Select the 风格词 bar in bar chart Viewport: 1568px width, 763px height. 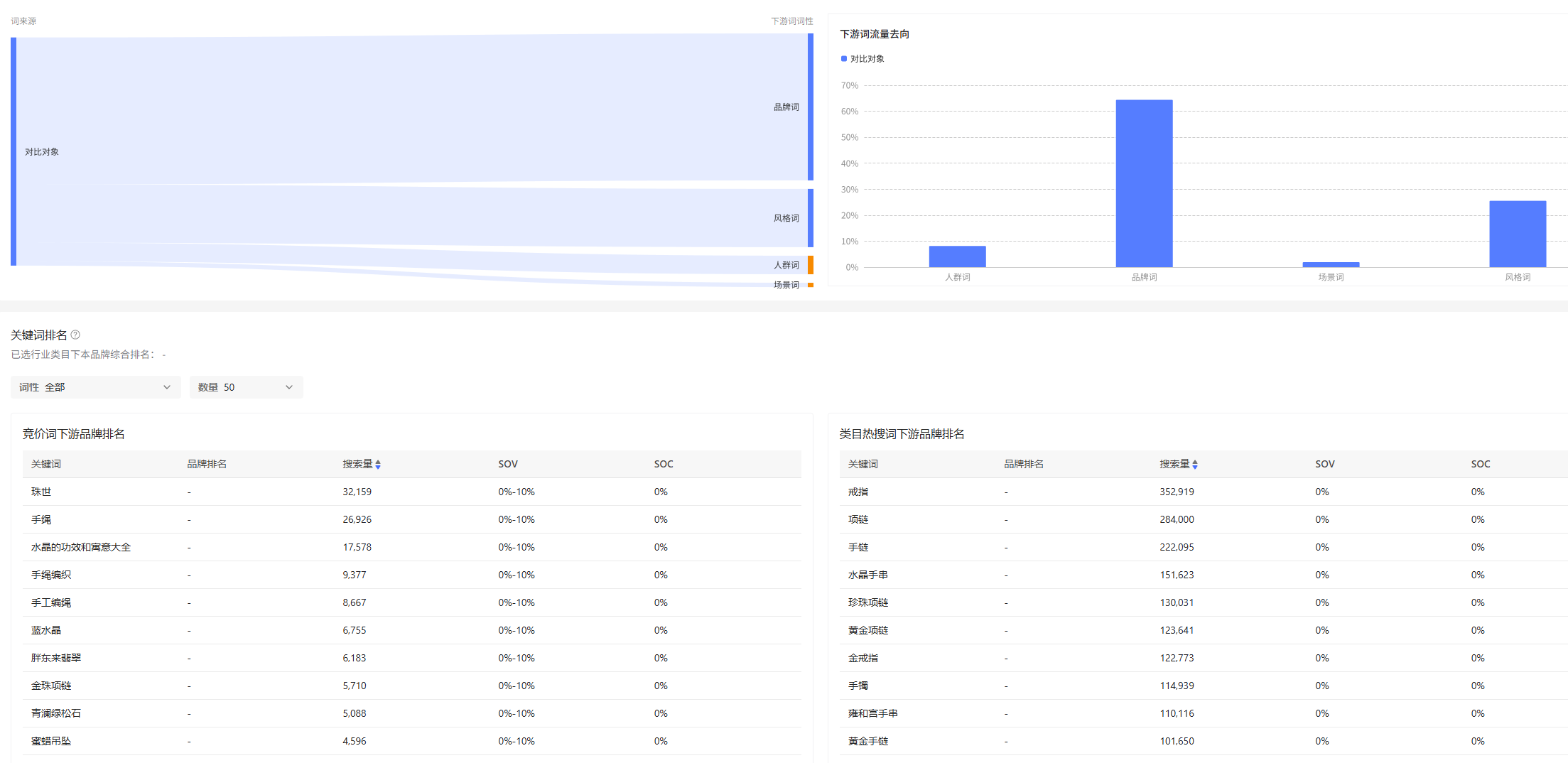(x=1517, y=234)
